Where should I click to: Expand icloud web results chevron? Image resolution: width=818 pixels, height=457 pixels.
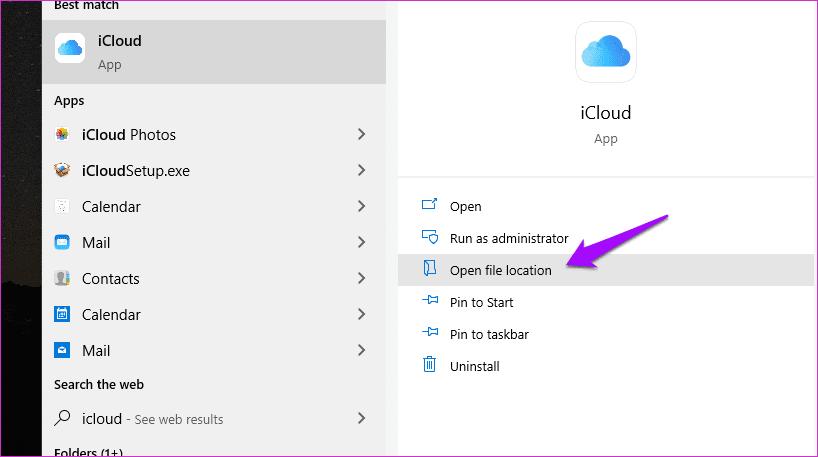point(362,418)
